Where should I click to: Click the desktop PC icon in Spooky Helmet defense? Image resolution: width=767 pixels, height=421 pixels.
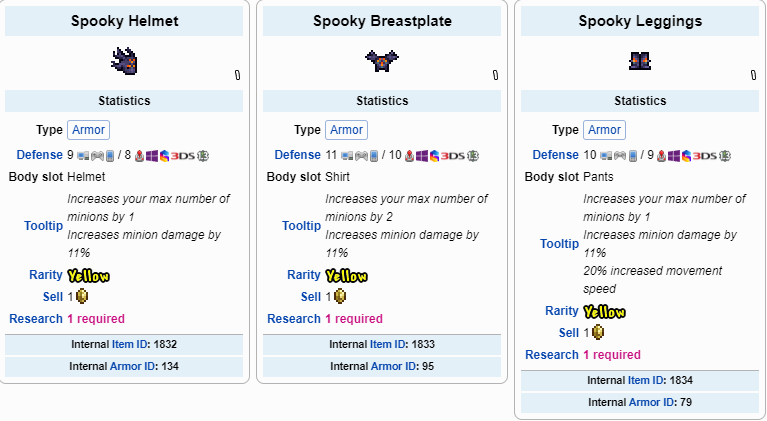pos(82,155)
